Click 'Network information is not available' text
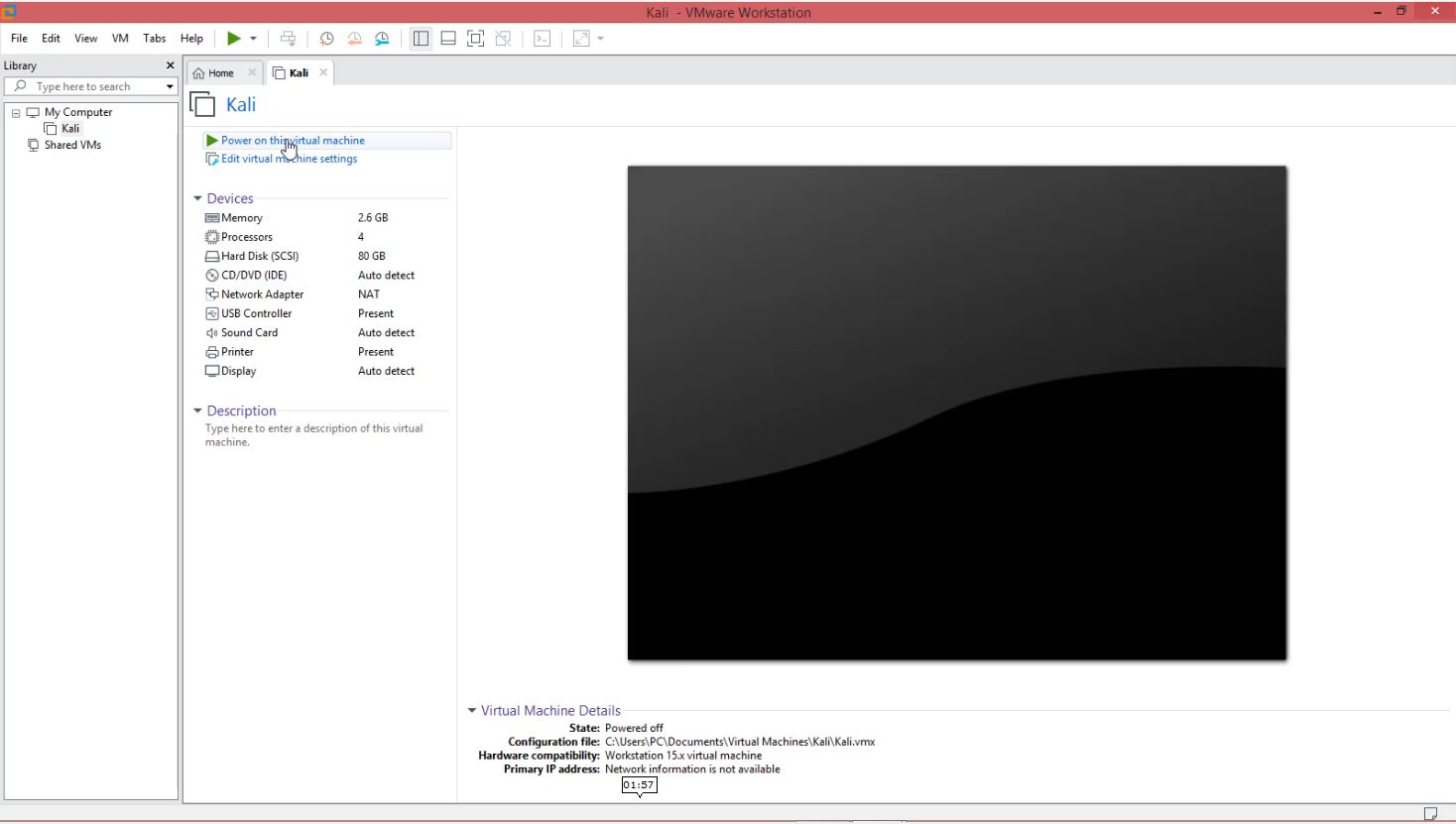This screenshot has width=1456, height=824. point(692,769)
